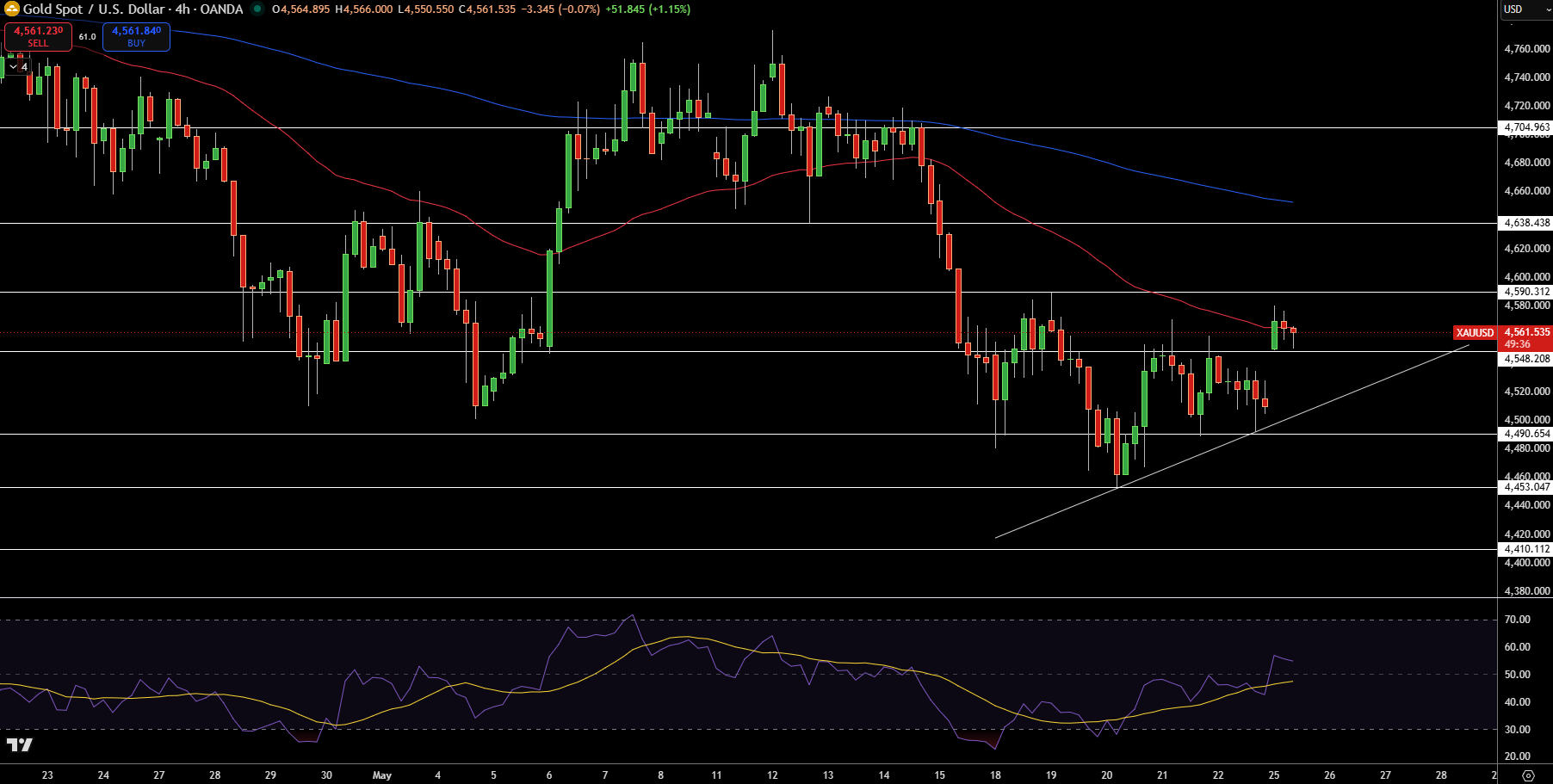Click the green +51.845 (+1.15%) change value
1553x784 pixels.
[x=647, y=9]
